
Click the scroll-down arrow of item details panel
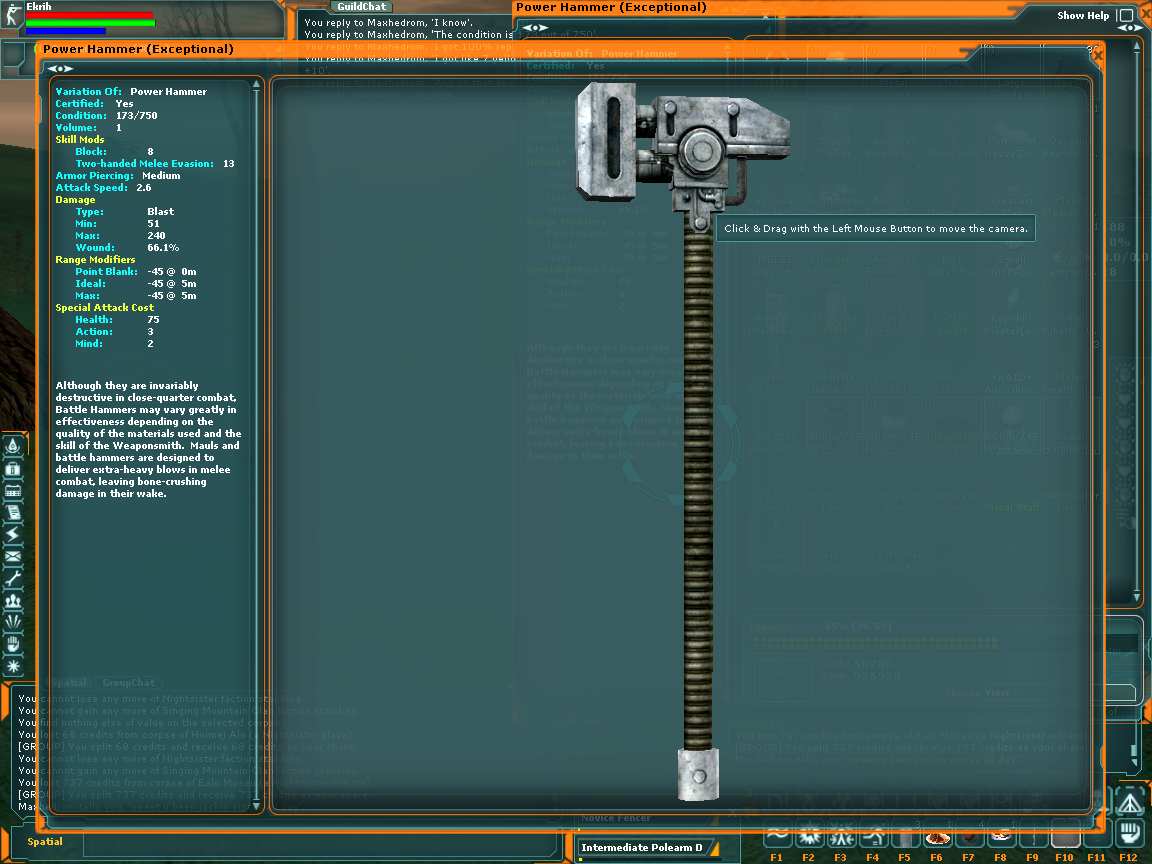coord(256,805)
